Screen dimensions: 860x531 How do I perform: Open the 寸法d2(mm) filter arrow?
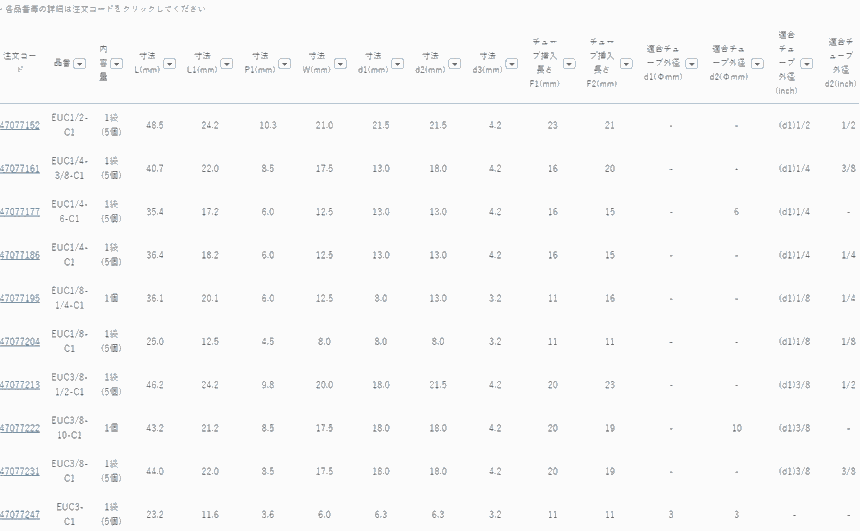455,63
